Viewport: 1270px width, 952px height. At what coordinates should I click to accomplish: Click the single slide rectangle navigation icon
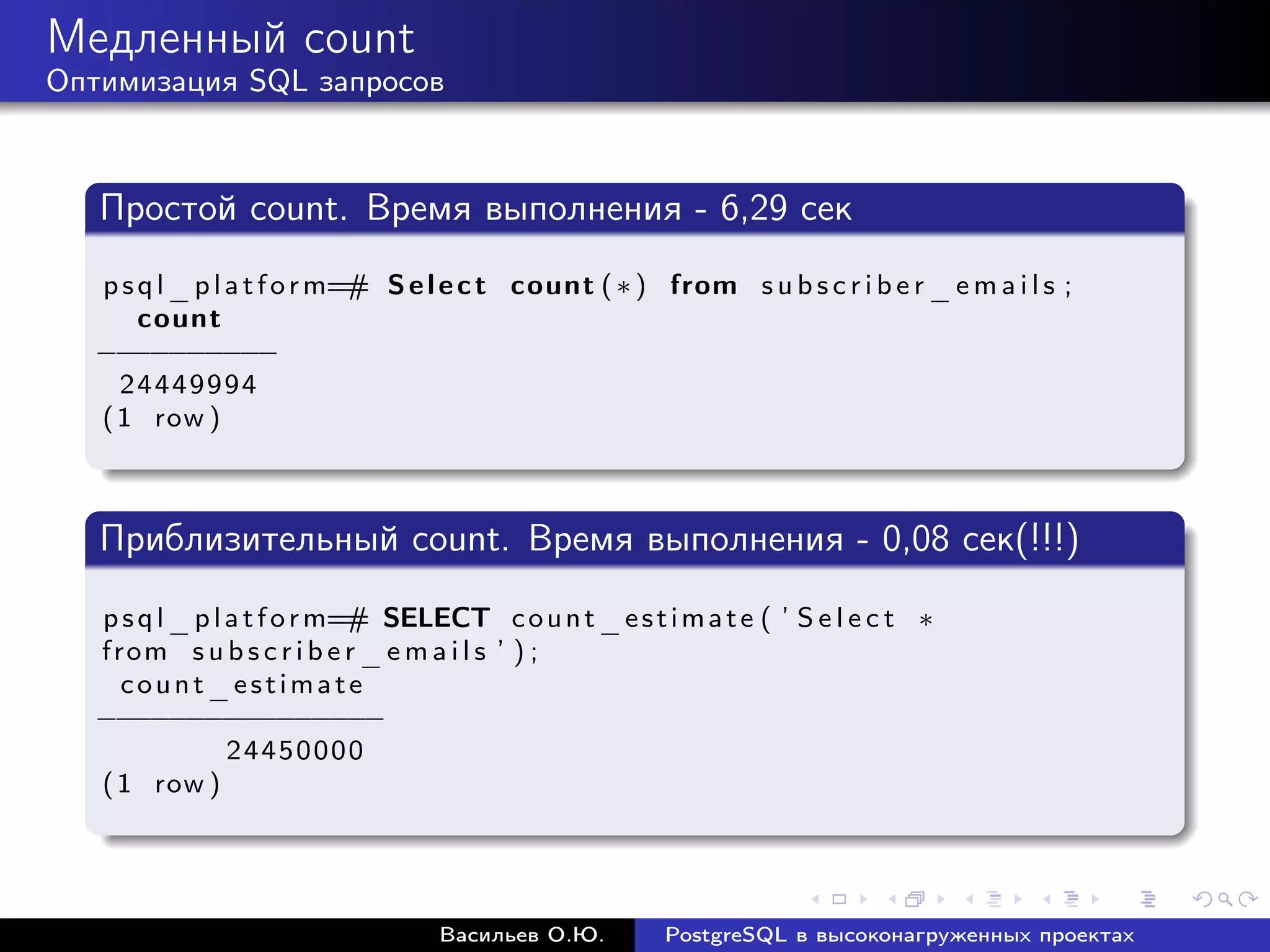click(x=839, y=899)
